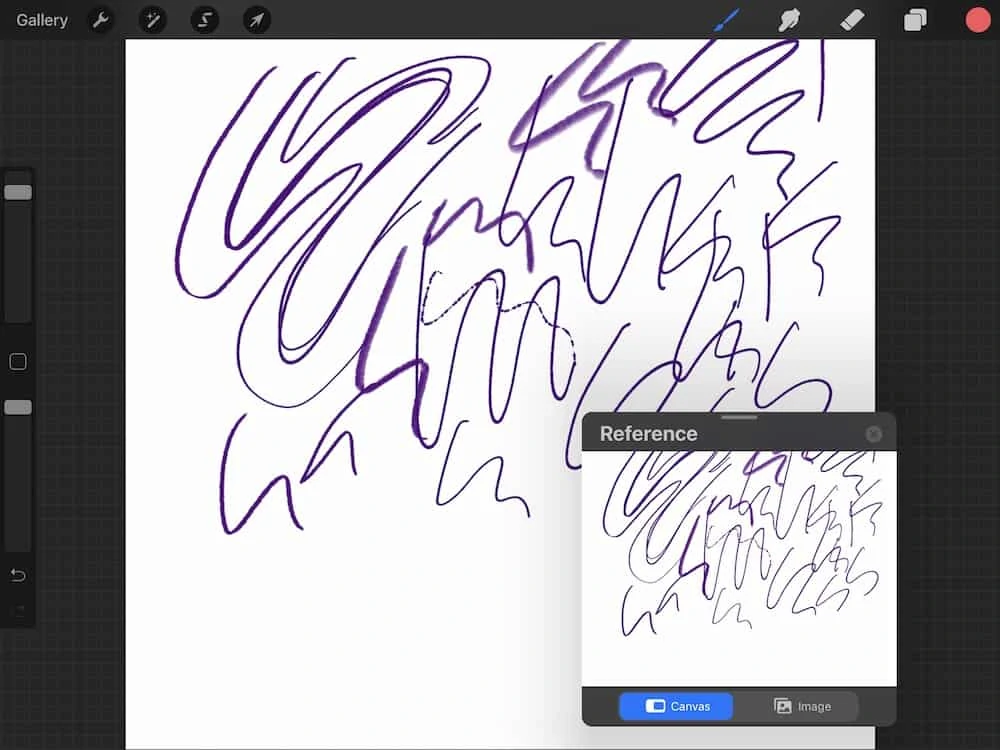Viewport: 1000px width, 750px height.
Task: Open the Layers panel
Action: point(915,20)
